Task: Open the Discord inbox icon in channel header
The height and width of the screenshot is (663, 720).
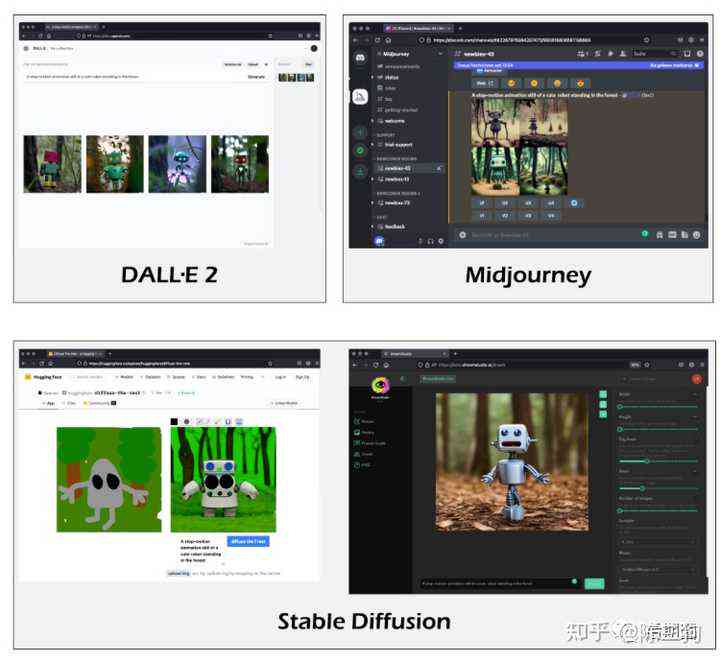Action: 687,54
